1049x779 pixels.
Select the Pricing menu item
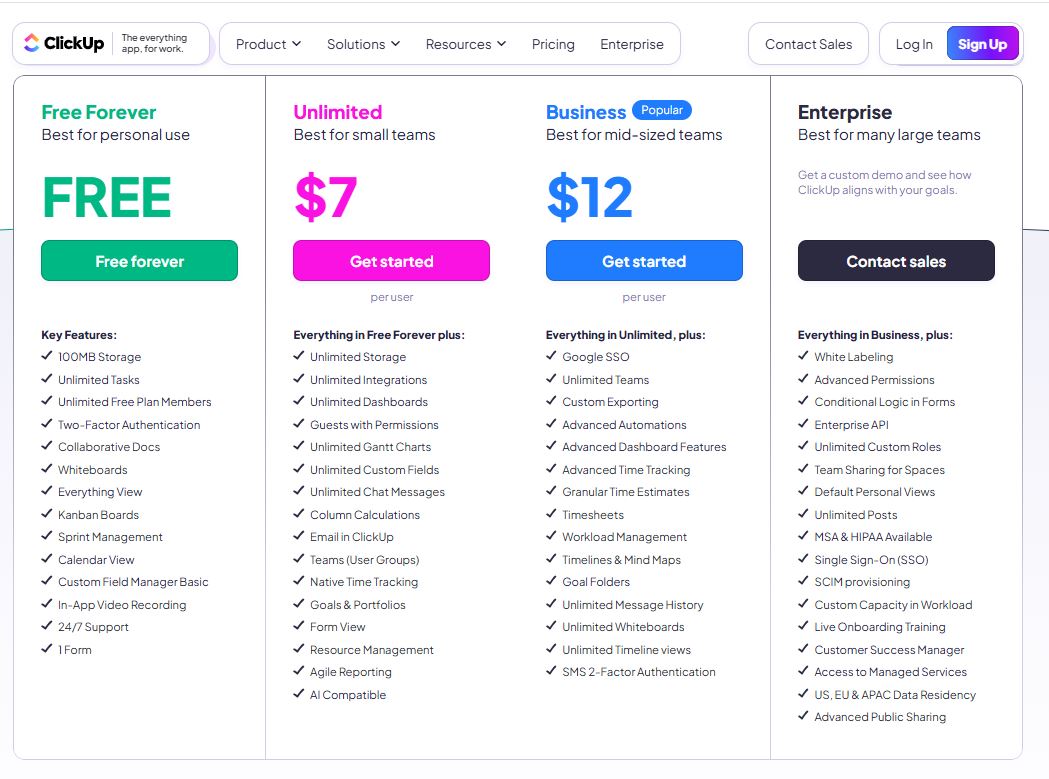[553, 44]
